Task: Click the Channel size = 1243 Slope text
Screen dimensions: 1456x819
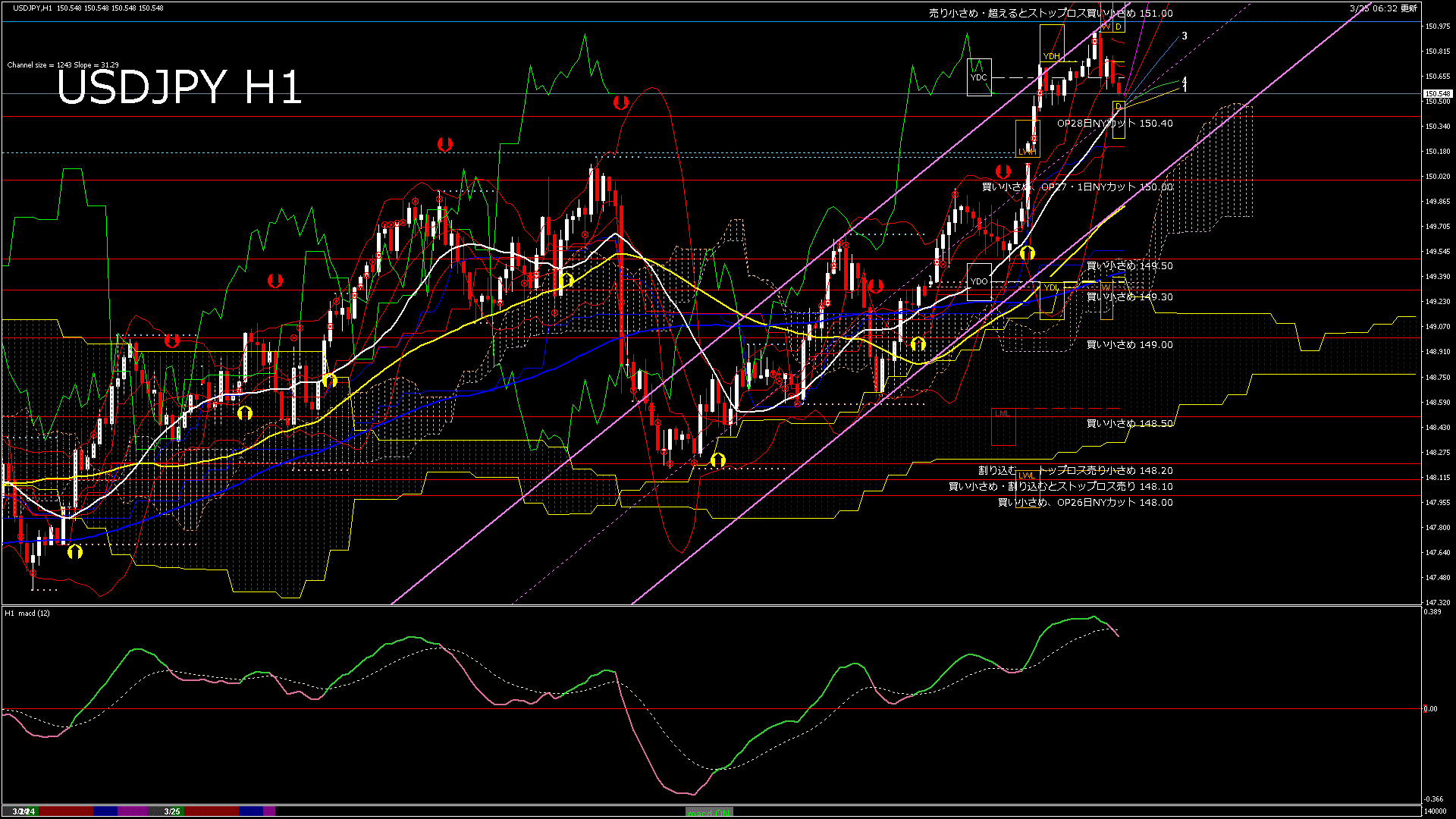Action: [63, 65]
